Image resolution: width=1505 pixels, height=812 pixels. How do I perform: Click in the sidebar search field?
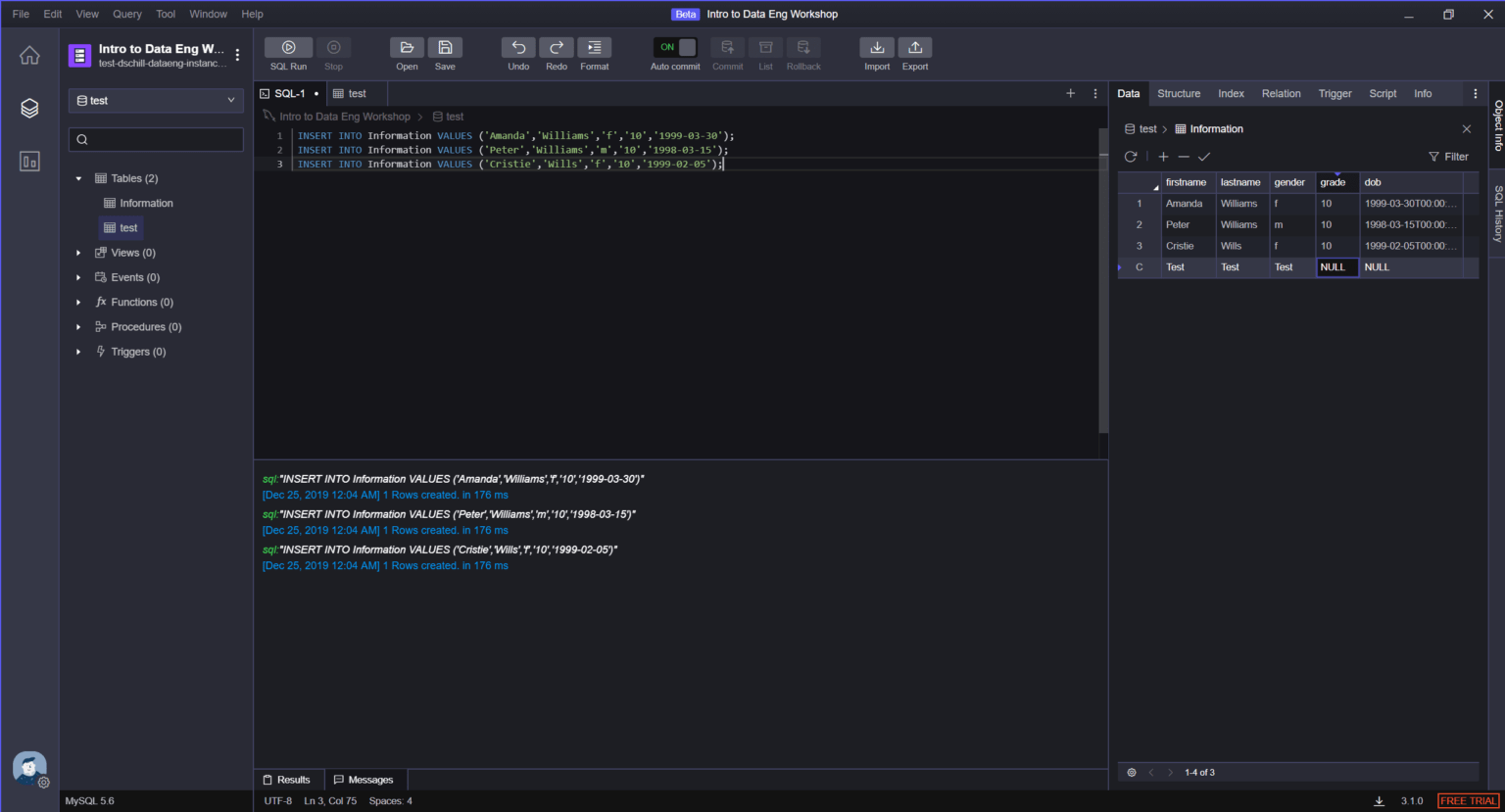pyautogui.click(x=155, y=139)
